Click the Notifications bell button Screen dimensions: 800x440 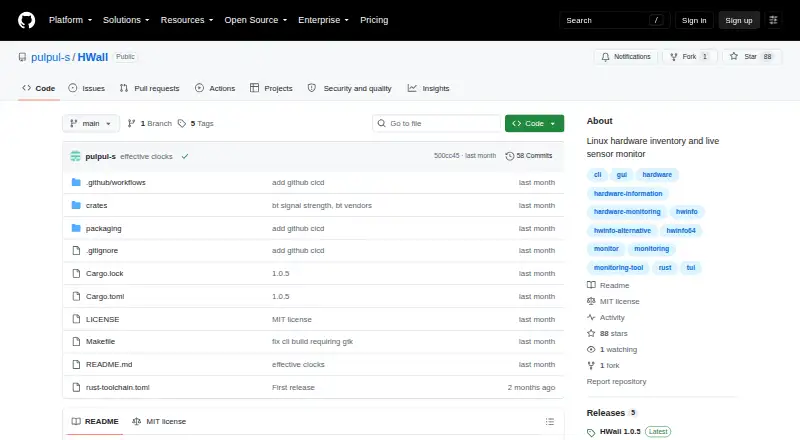coord(626,57)
